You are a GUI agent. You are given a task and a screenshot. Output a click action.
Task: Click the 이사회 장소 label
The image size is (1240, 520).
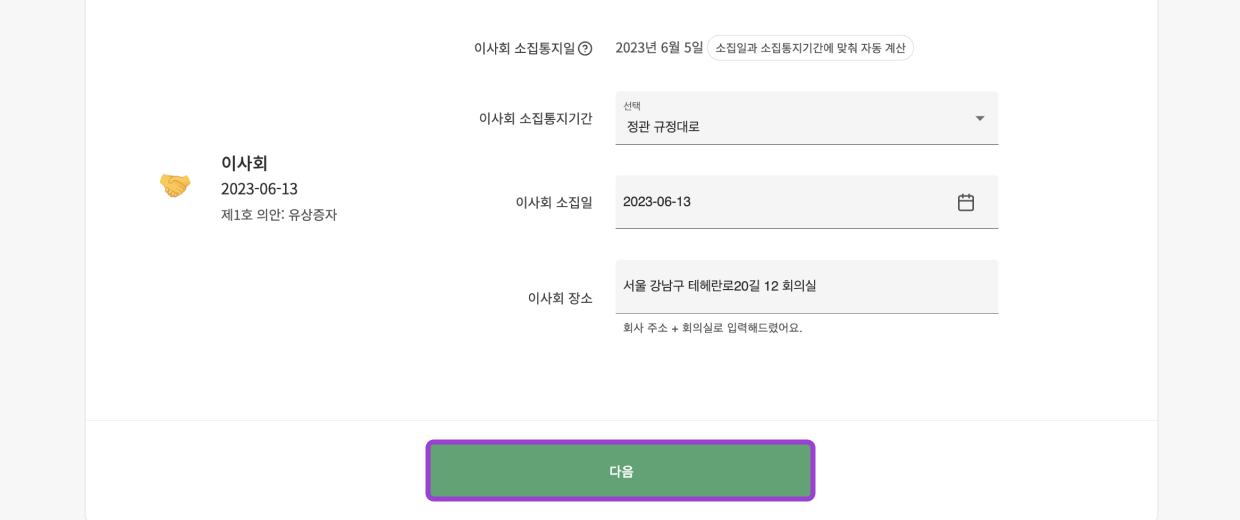pos(560,297)
